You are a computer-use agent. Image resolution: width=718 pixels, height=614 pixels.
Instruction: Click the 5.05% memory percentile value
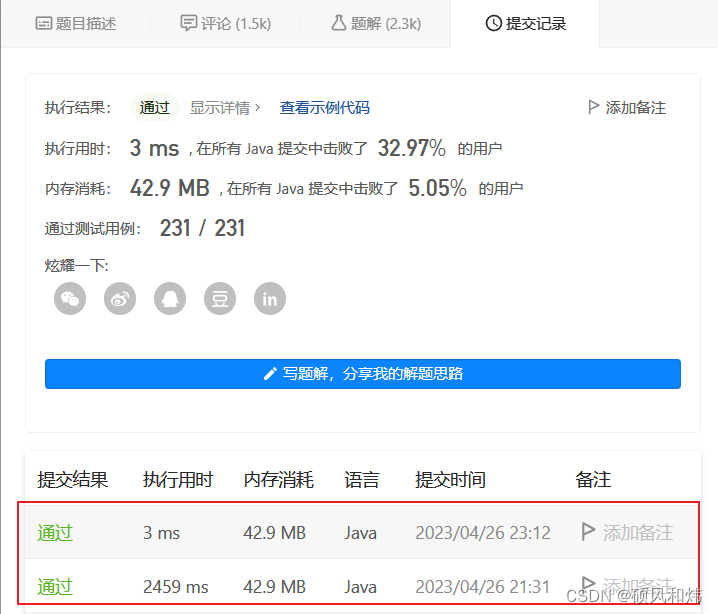point(437,188)
